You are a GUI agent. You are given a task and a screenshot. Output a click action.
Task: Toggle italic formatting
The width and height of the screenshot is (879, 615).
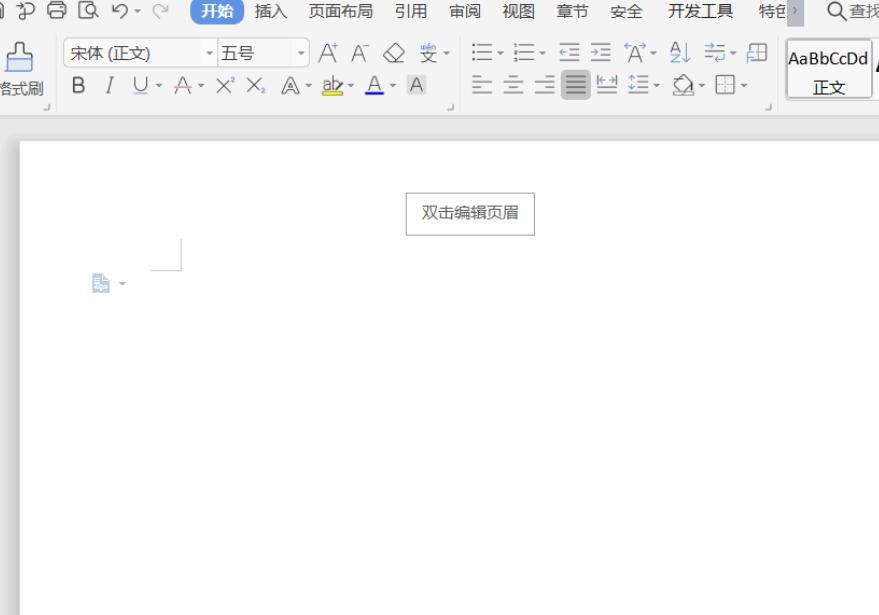click(x=109, y=86)
